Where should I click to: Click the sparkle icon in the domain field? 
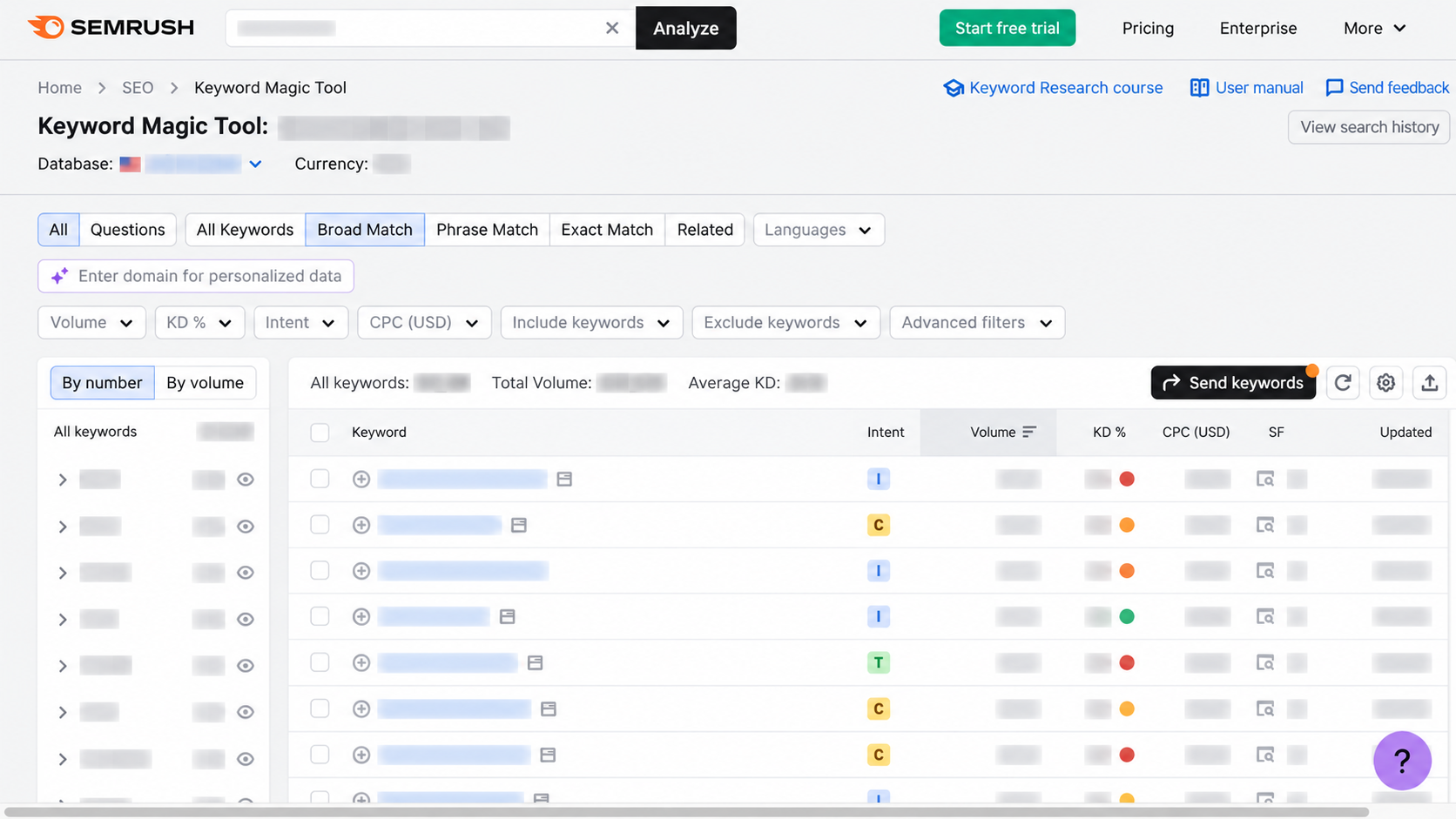pyautogui.click(x=59, y=276)
